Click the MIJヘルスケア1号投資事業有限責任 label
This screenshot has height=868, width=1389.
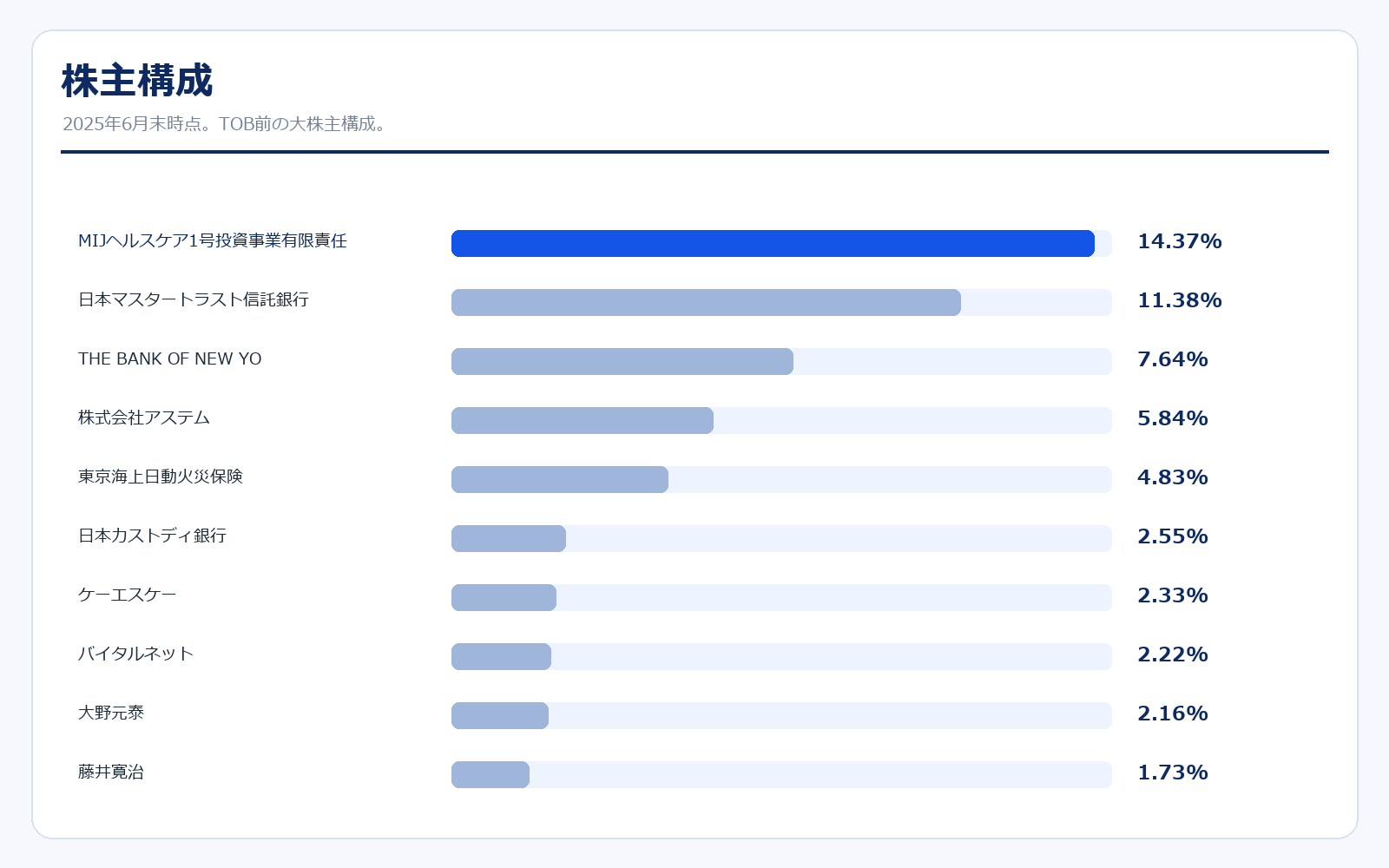[x=213, y=240]
